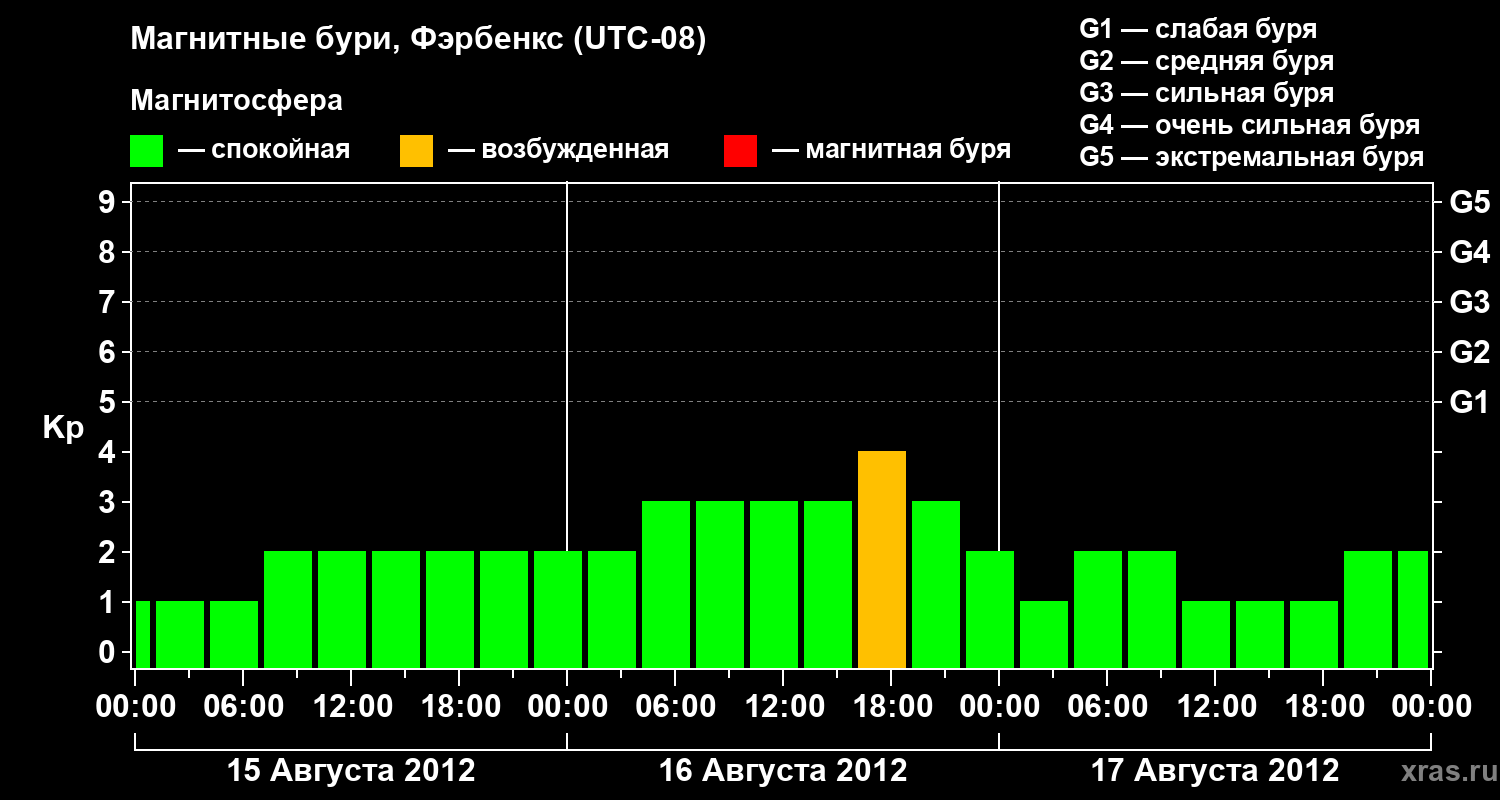Click the red магнитная буря legend swatch
Image resolution: width=1500 pixels, height=800 pixels.
[x=740, y=151]
